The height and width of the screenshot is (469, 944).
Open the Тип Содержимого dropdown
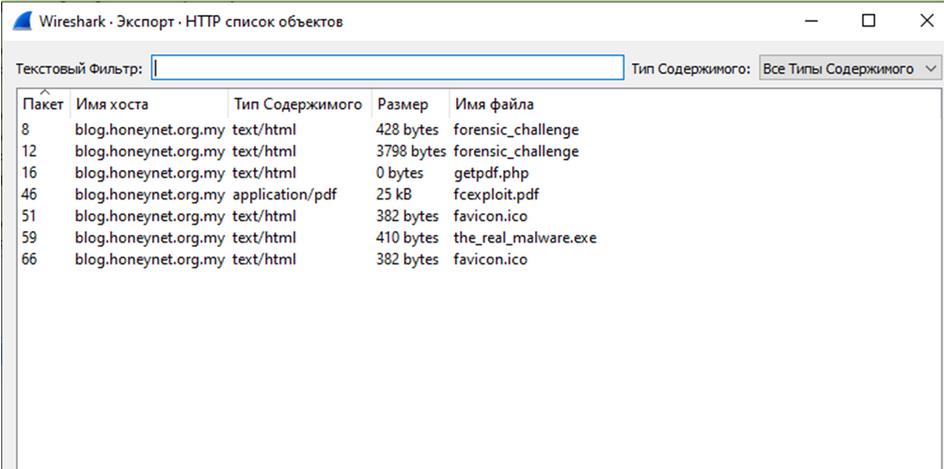pyautogui.click(x=849, y=68)
